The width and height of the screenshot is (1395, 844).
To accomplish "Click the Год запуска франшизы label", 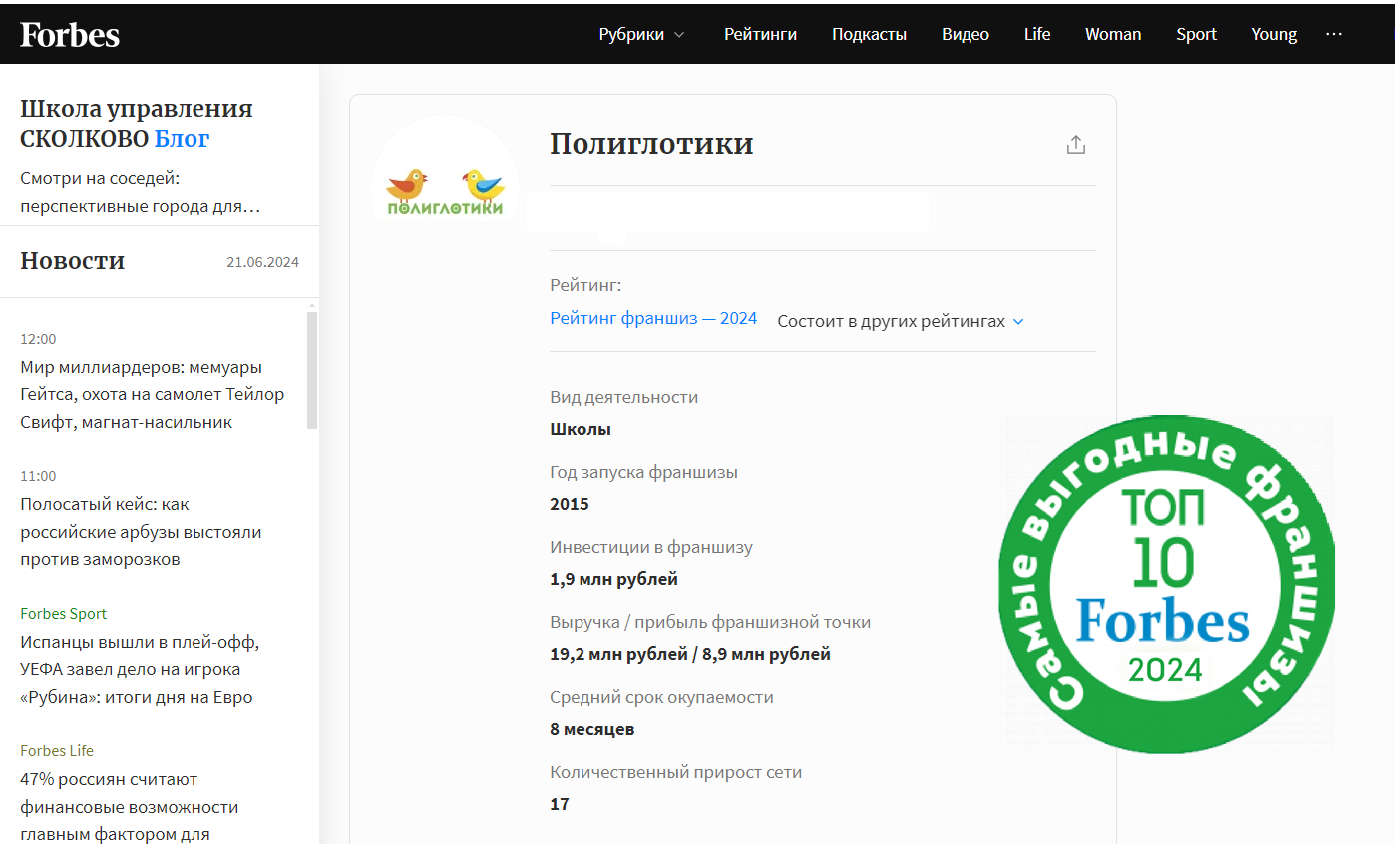I will point(644,472).
